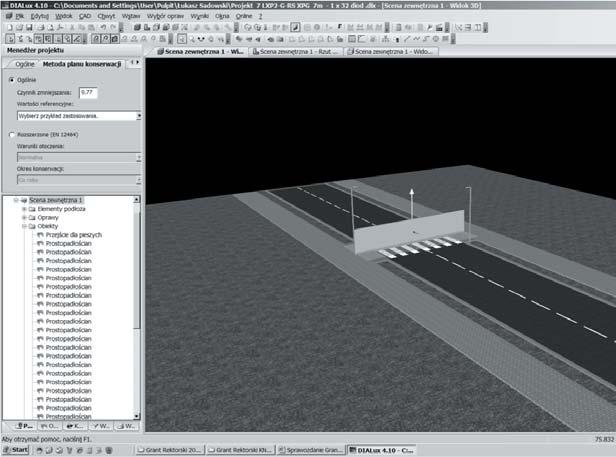Open the Online menu
This screenshot has height=457, width=616.
[x=244, y=16]
